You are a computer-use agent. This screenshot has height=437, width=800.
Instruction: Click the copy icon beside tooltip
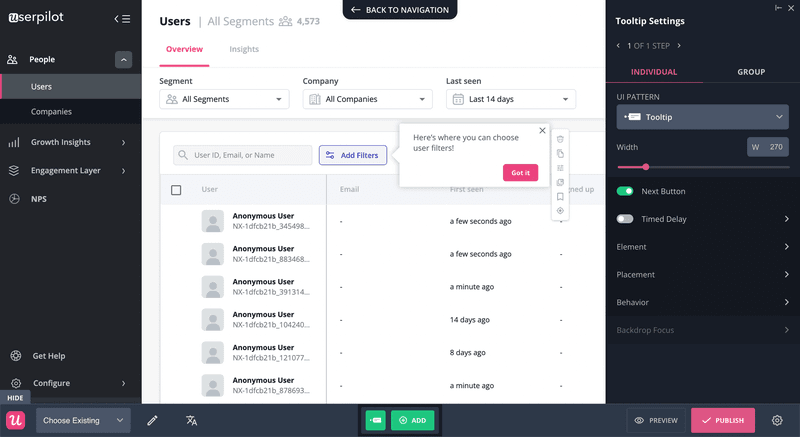[560, 153]
